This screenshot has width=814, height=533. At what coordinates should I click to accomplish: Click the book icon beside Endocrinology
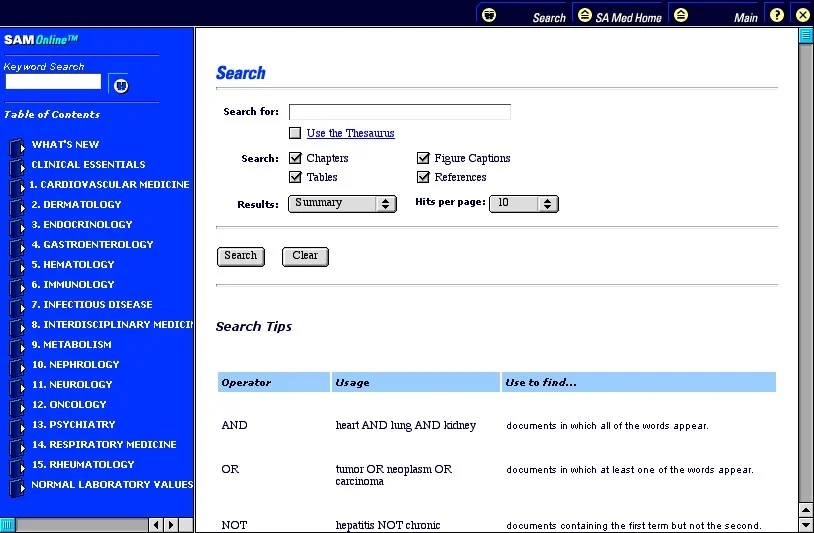pos(17,227)
